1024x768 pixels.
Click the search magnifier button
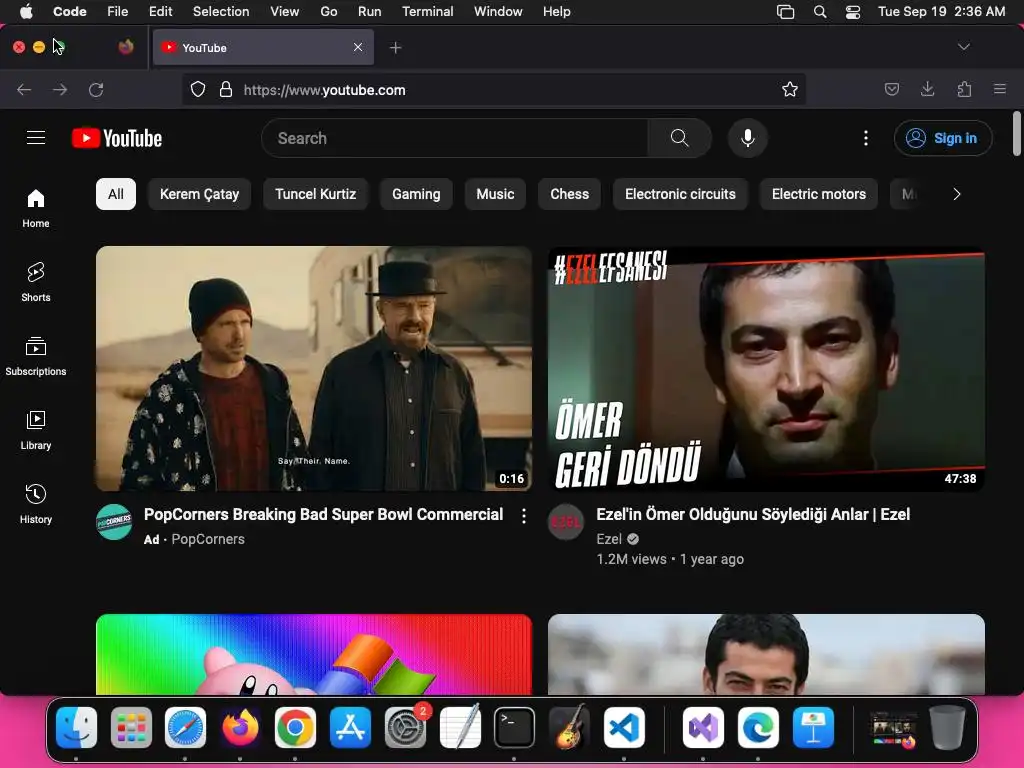point(679,138)
